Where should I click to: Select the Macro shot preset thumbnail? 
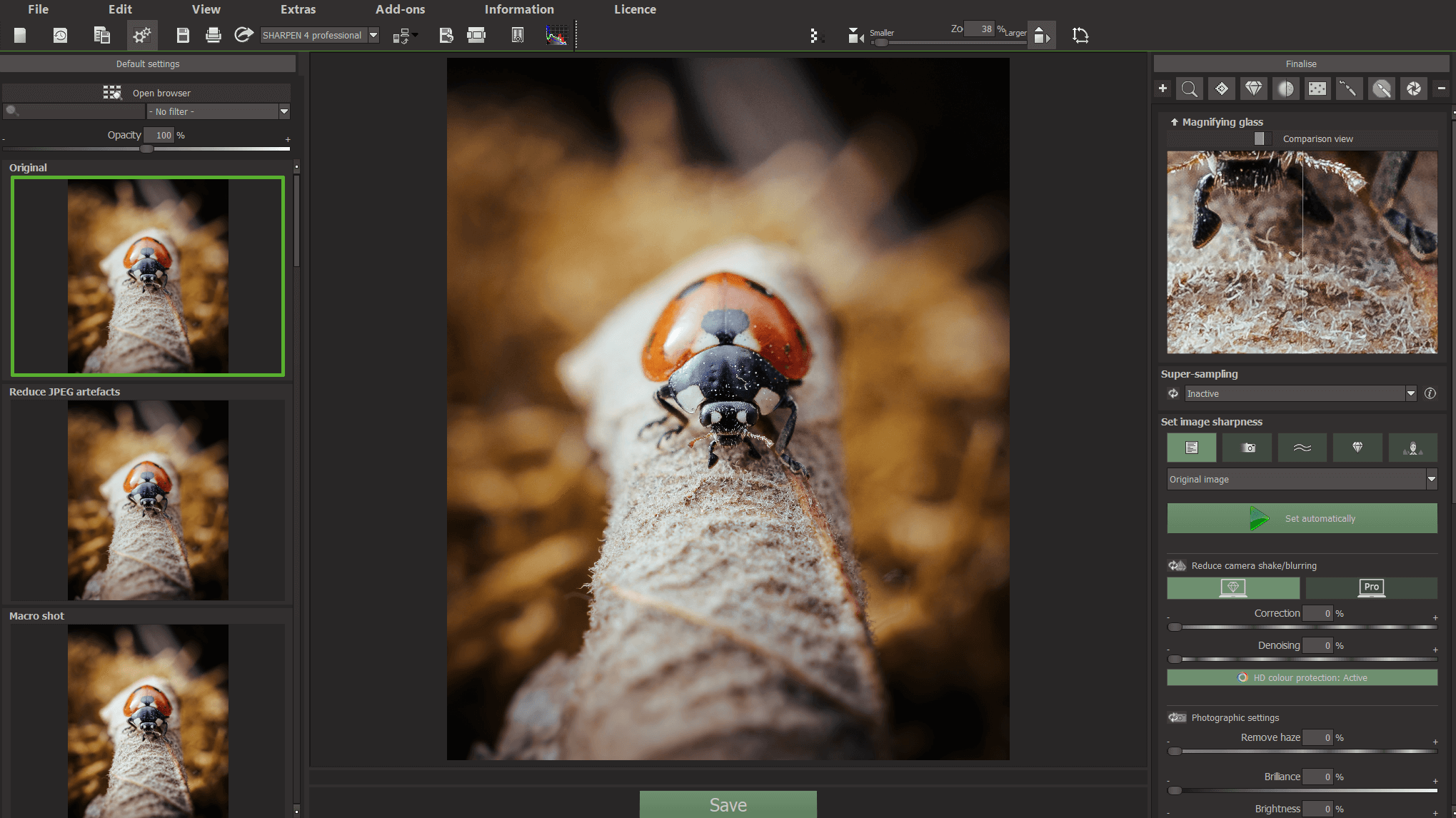coord(148,721)
